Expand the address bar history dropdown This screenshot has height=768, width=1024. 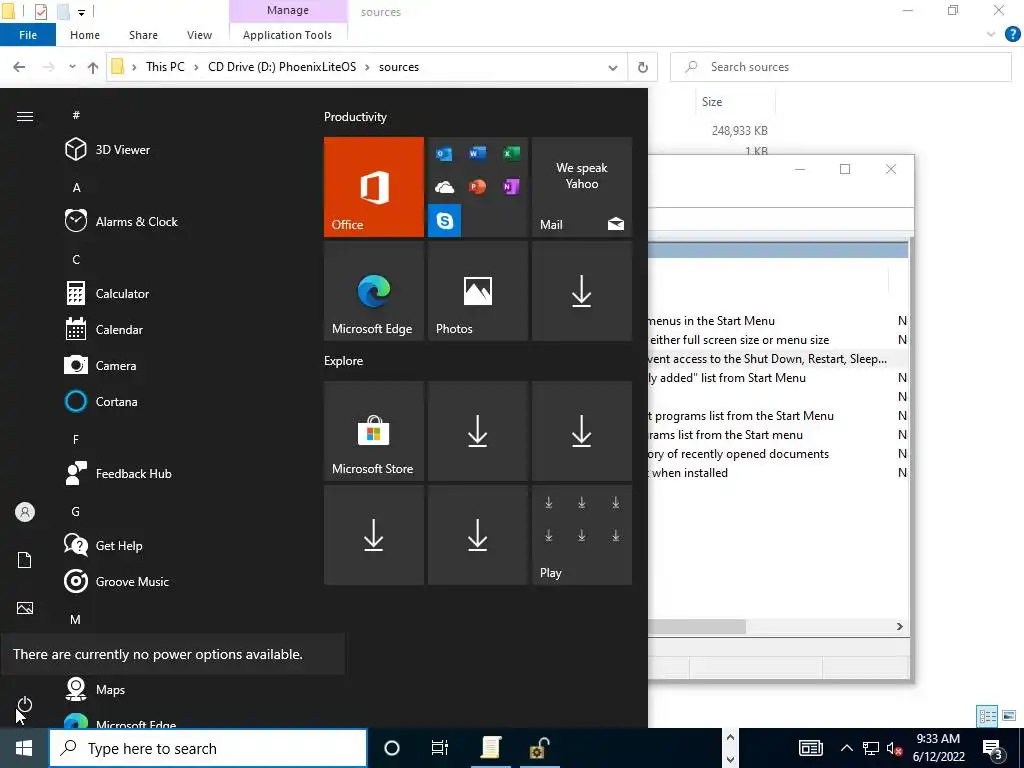tap(613, 67)
